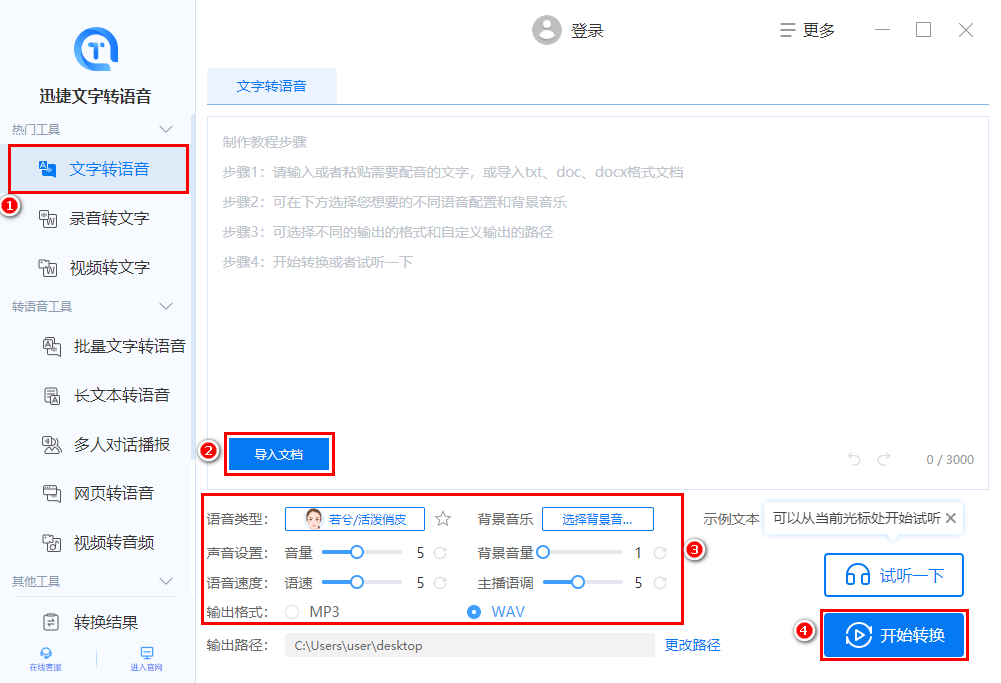Image resolution: width=1001 pixels, height=683 pixels.
Task: Choose MP3 as output format
Action: coord(292,611)
